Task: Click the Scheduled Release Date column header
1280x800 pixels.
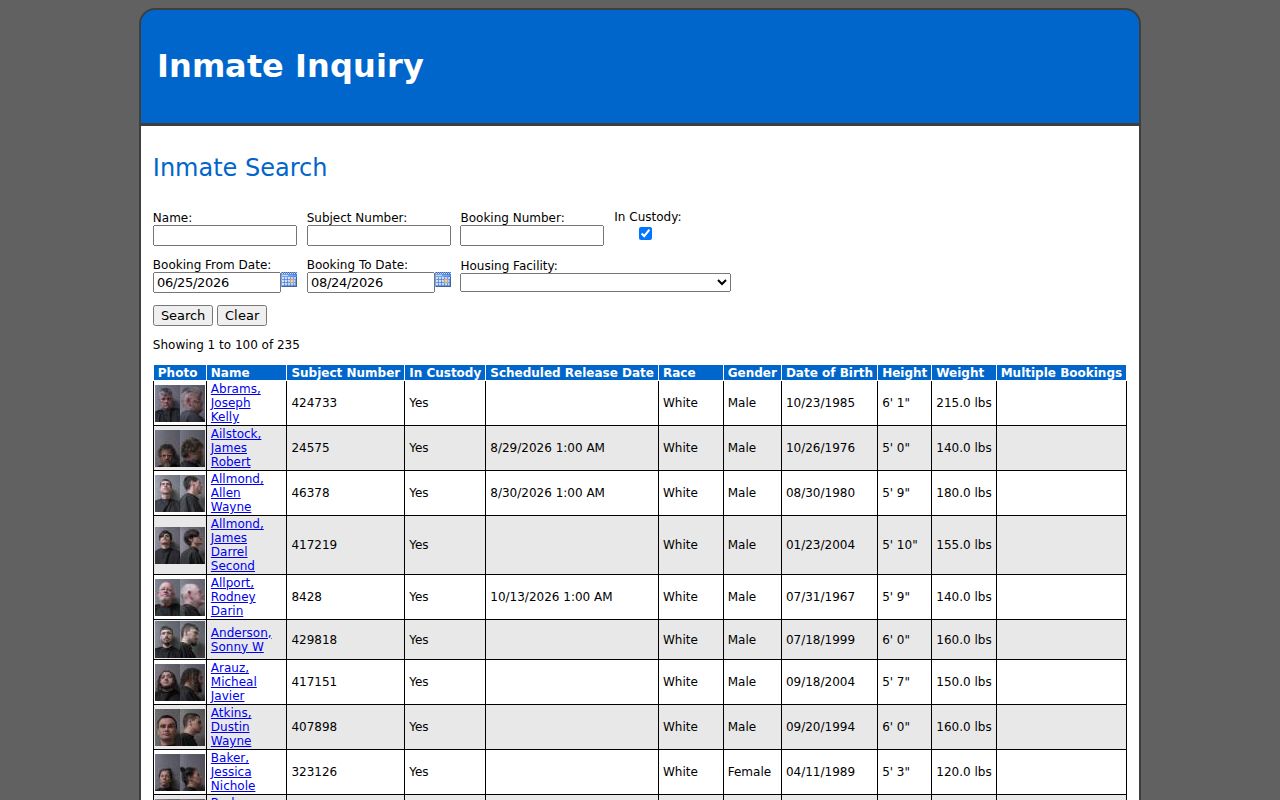Action: [x=572, y=373]
